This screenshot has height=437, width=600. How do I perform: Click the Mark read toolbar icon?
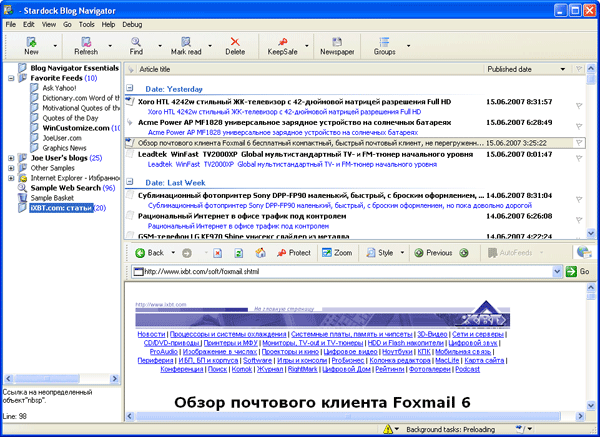pos(186,41)
